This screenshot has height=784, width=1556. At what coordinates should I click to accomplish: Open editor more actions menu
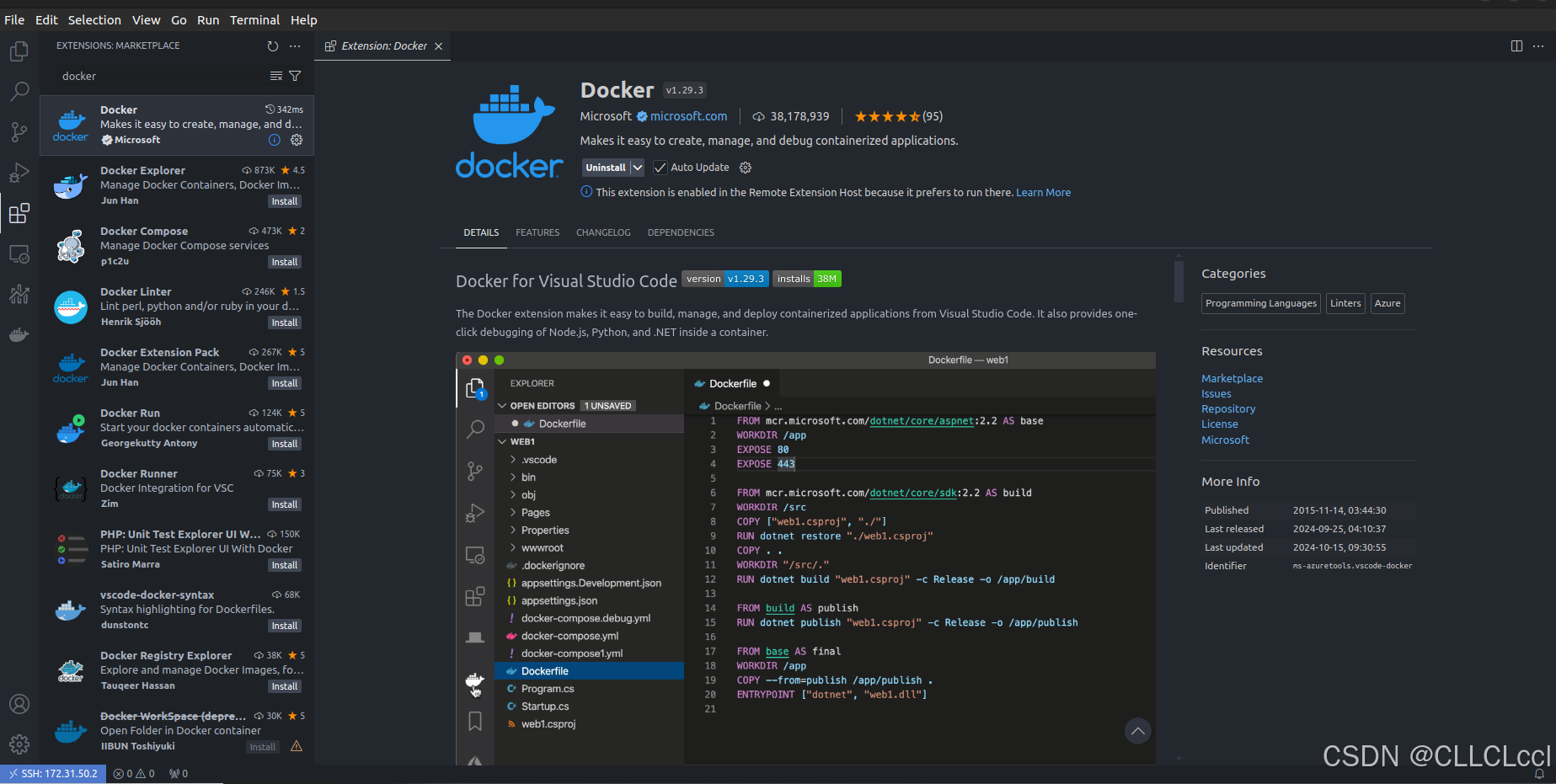point(1538,46)
